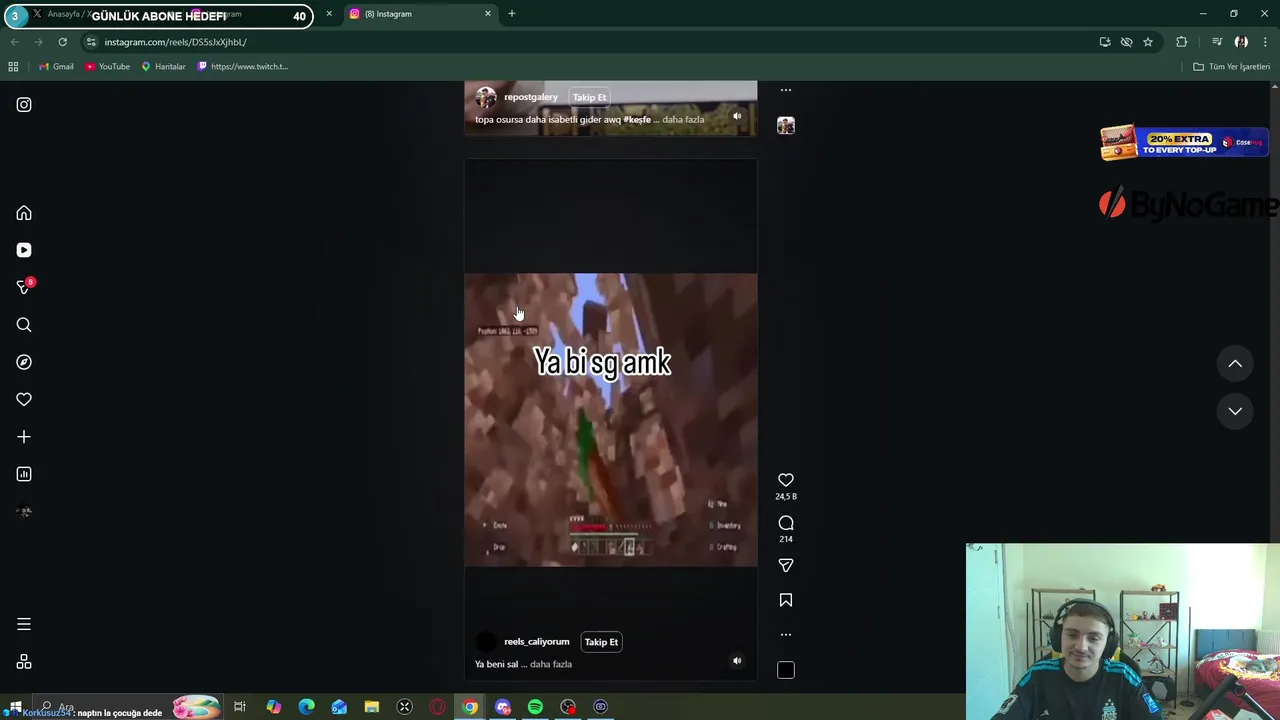Open the Chrome profile avatar
This screenshot has width=1280, height=720.
pos(1241,42)
